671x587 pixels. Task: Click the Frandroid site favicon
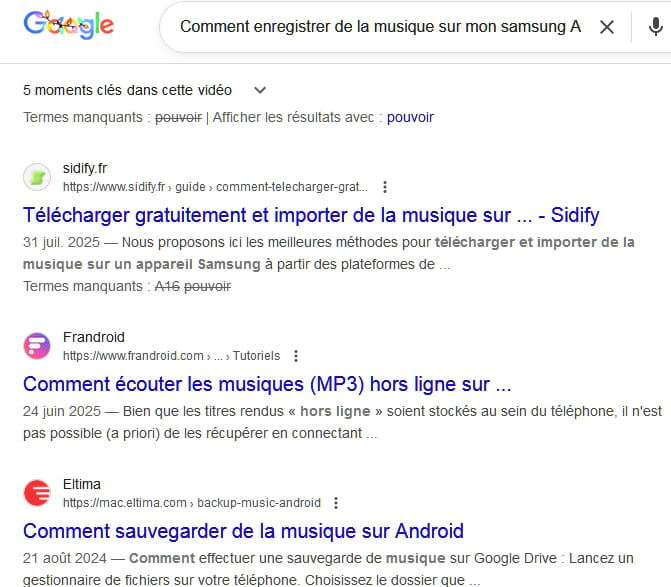pyautogui.click(x=37, y=346)
